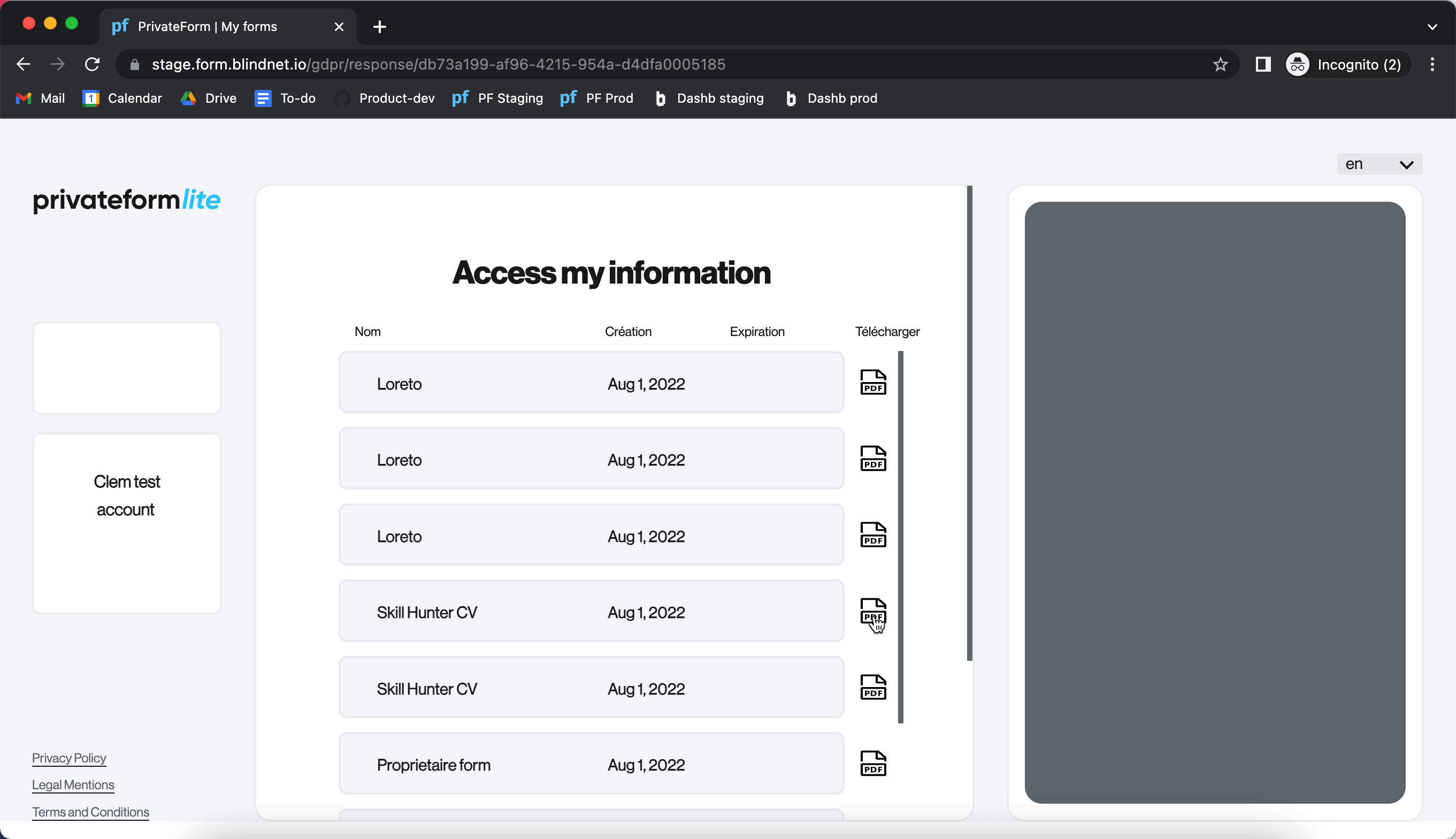Download PDF for third Loreto entry
This screenshot has width=1456, height=839.
[x=873, y=535]
